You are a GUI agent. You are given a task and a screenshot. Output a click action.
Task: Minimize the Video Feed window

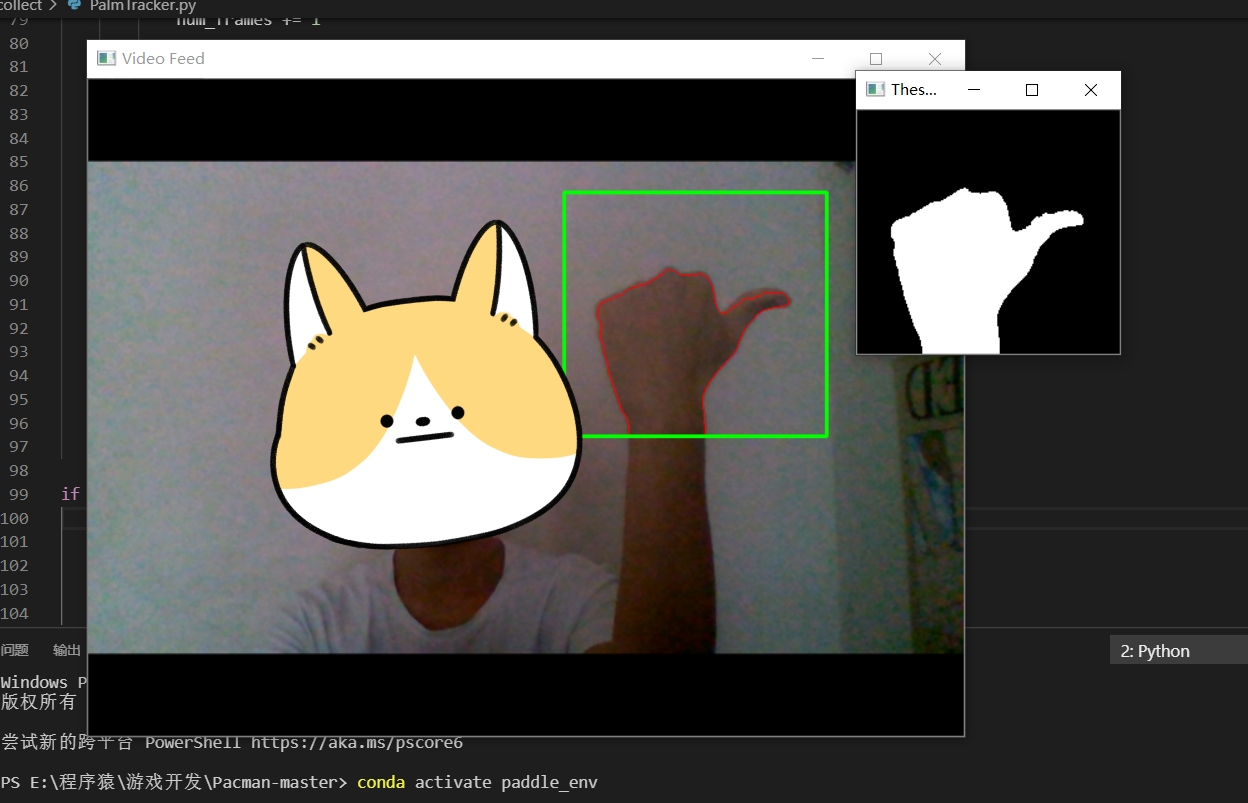[x=818, y=59]
